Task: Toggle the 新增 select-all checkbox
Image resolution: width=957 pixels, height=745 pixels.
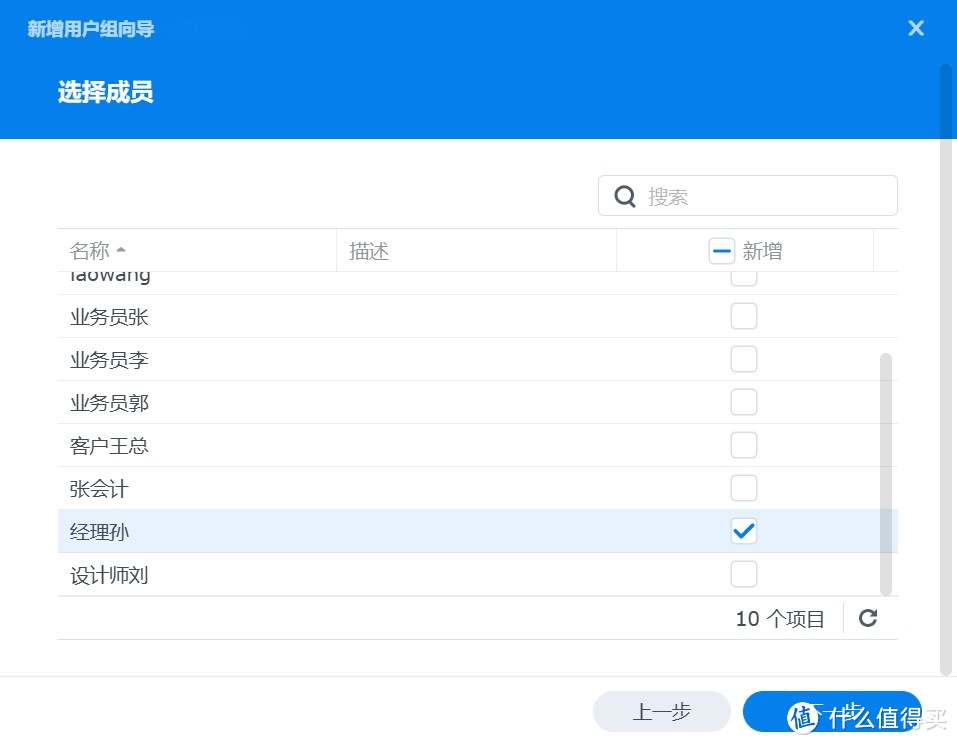Action: pos(722,250)
